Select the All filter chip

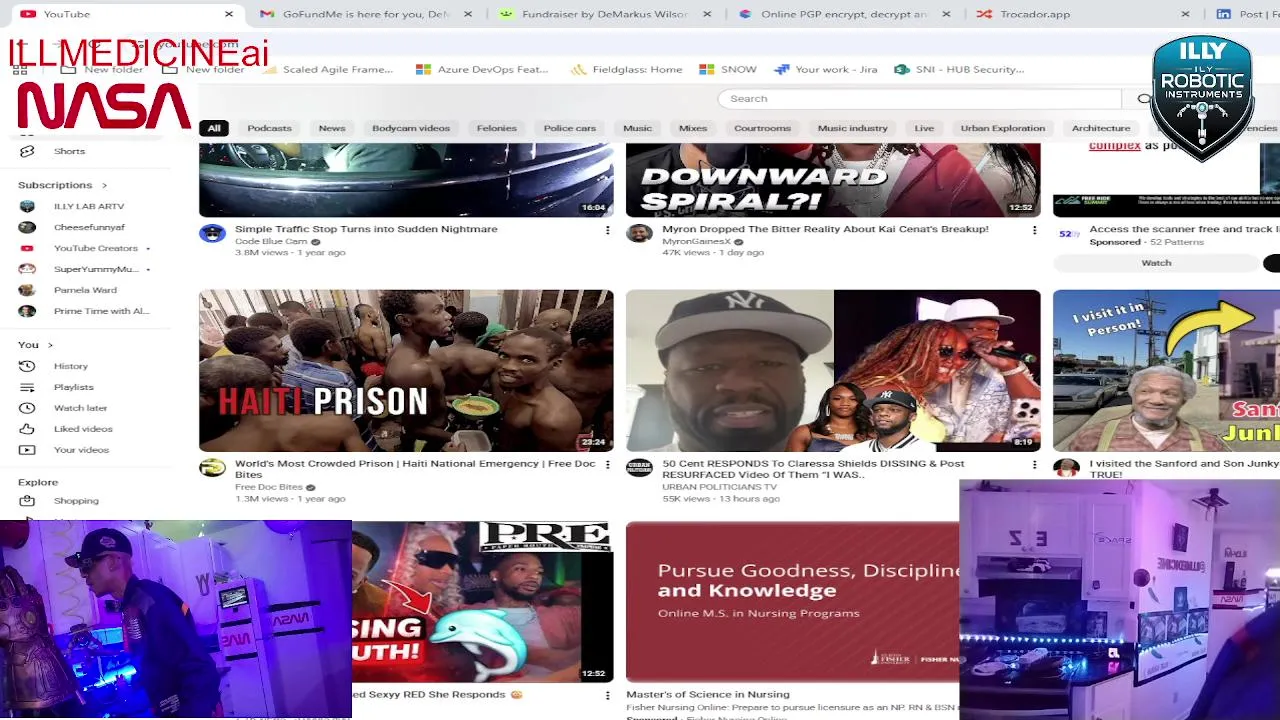(x=214, y=128)
